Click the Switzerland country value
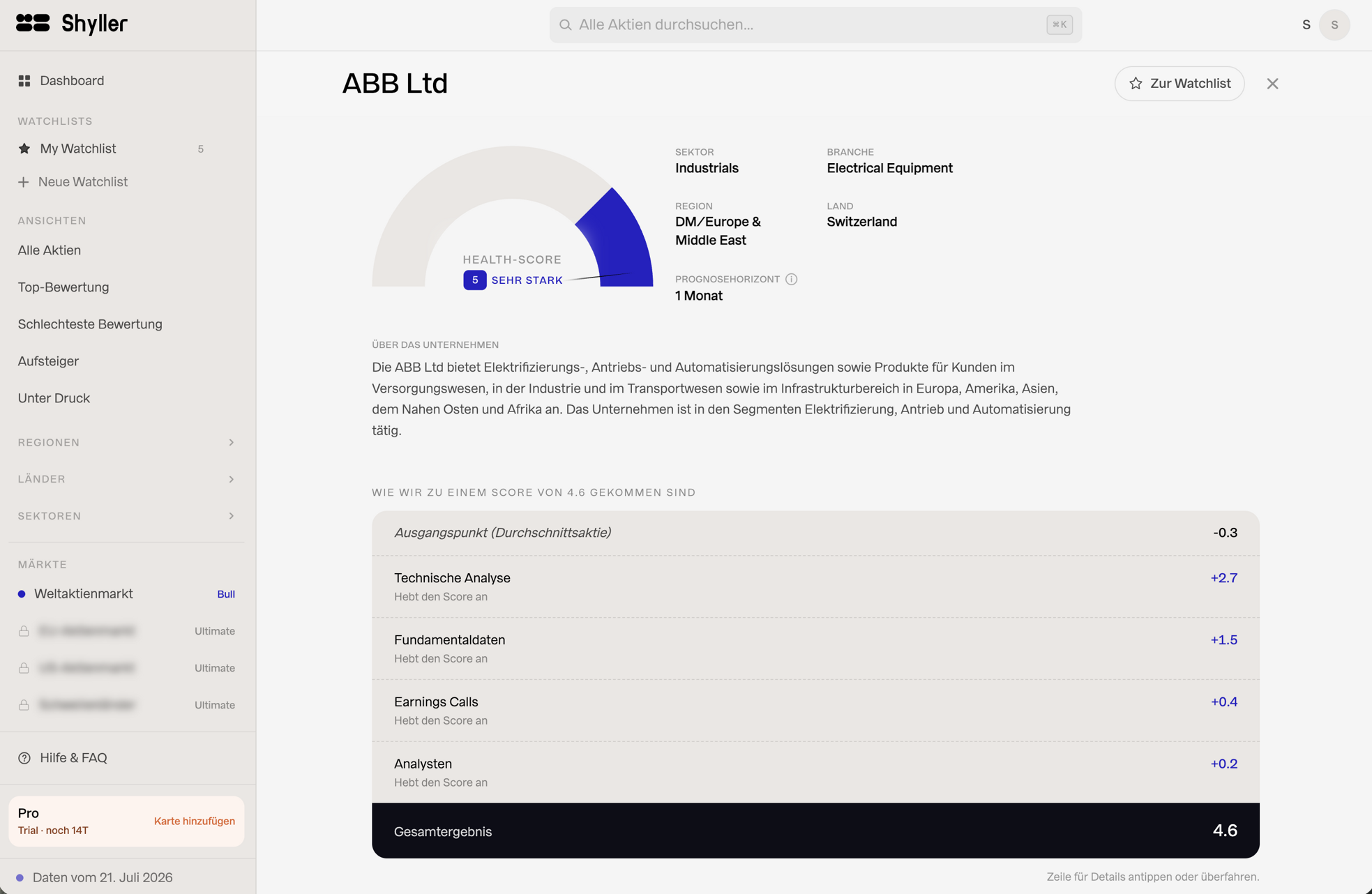The image size is (1372, 894). pyautogui.click(x=862, y=222)
